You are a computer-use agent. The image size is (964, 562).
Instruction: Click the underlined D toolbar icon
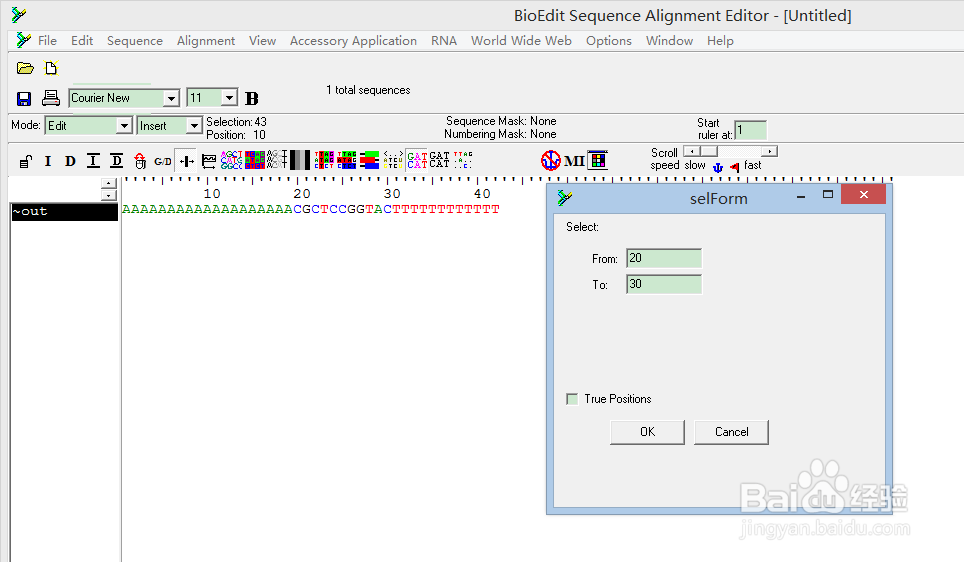pos(116,161)
